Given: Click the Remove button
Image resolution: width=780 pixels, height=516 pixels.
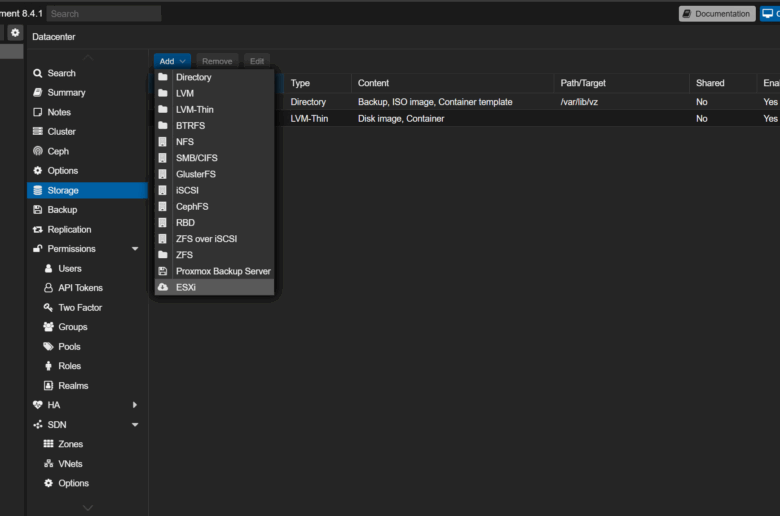Looking at the screenshot, I should 217,61.
